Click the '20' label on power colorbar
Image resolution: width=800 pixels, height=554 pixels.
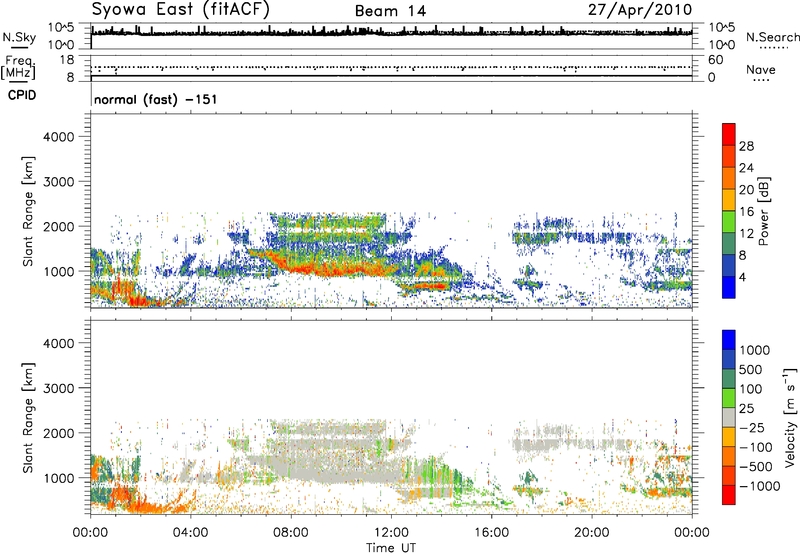point(746,190)
